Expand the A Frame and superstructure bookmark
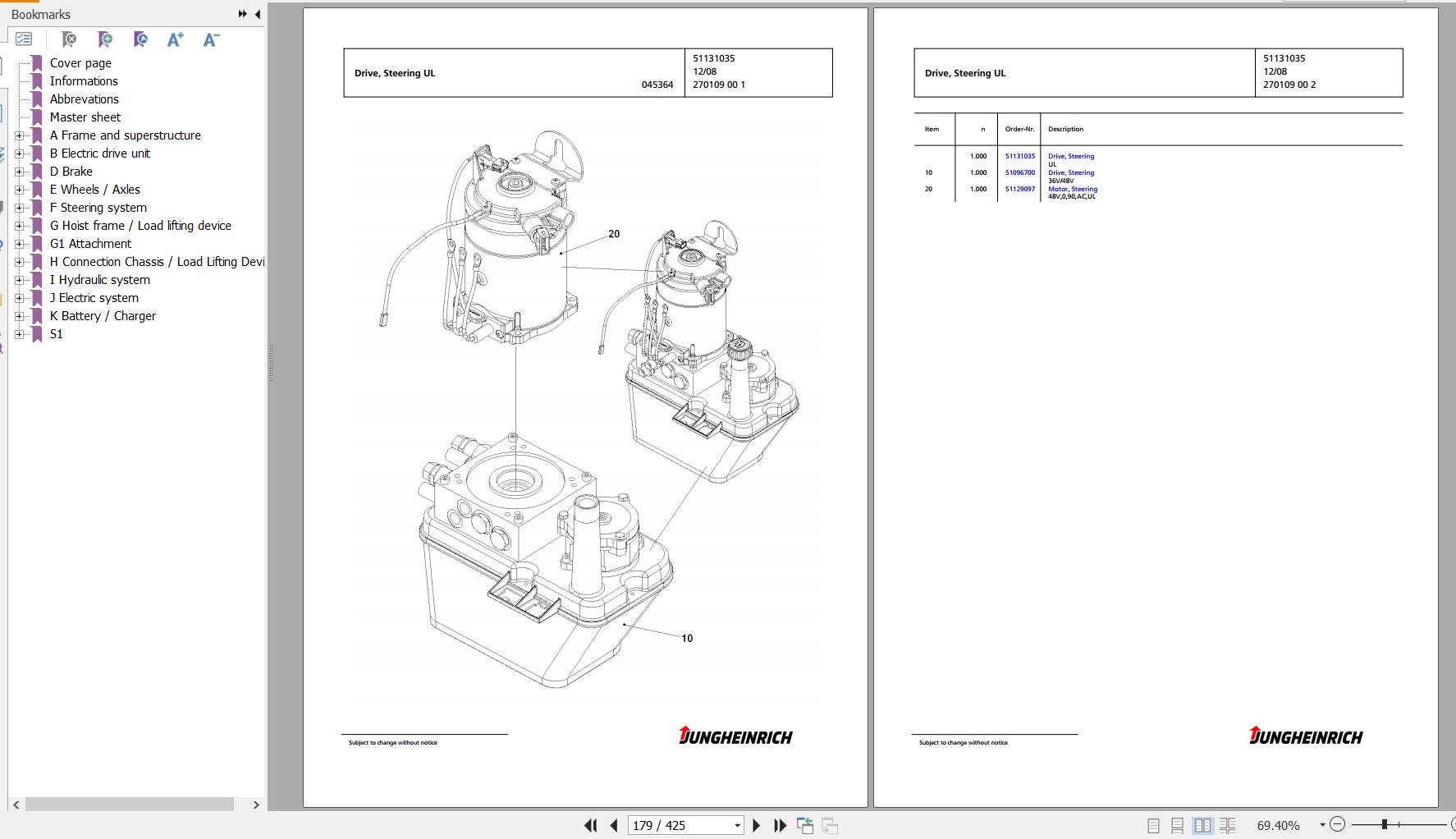The width and height of the screenshot is (1456, 839). point(20,135)
